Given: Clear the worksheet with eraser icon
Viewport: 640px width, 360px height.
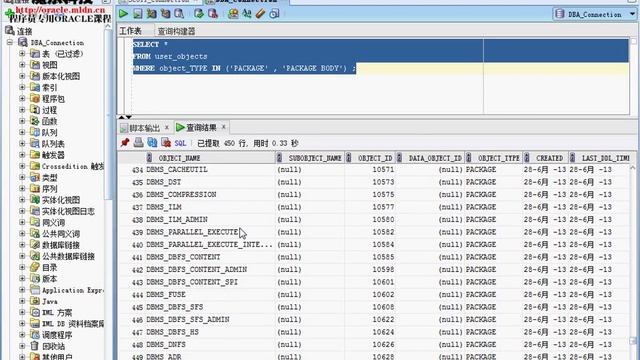Looking at the screenshot, I should point(260,14).
